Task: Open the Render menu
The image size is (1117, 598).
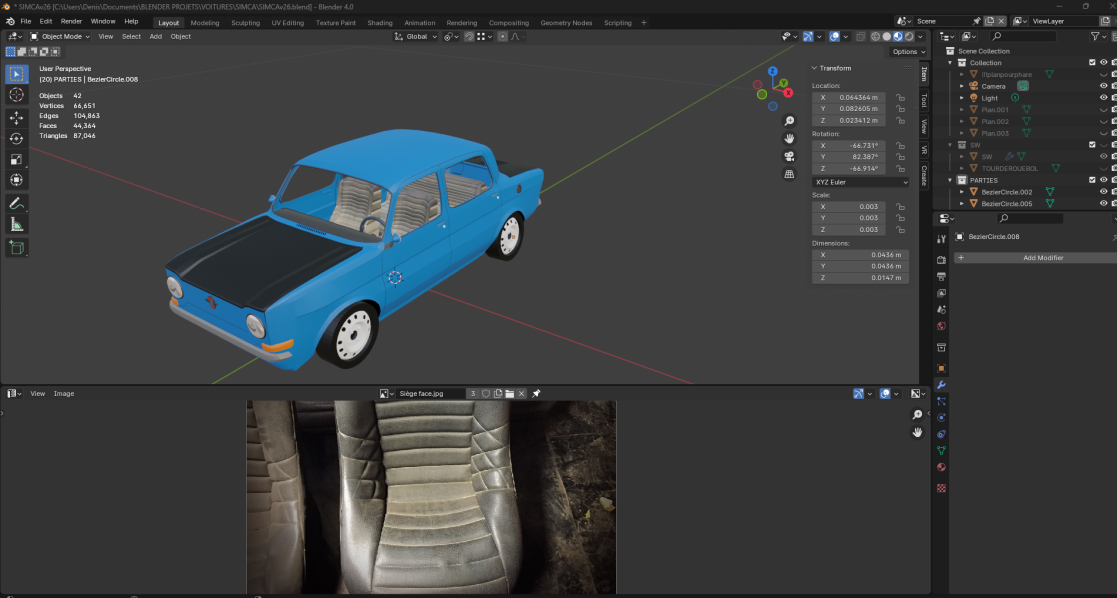Action: [71, 21]
